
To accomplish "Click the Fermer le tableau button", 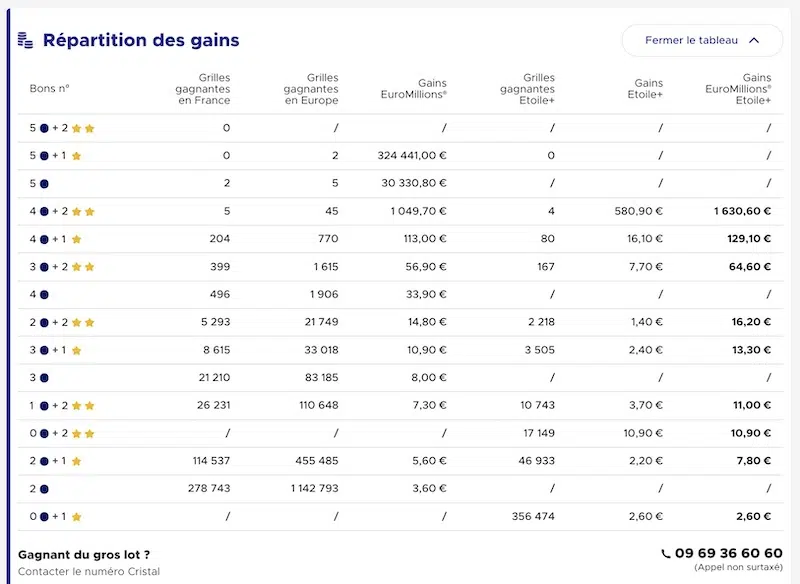I will (x=702, y=40).
